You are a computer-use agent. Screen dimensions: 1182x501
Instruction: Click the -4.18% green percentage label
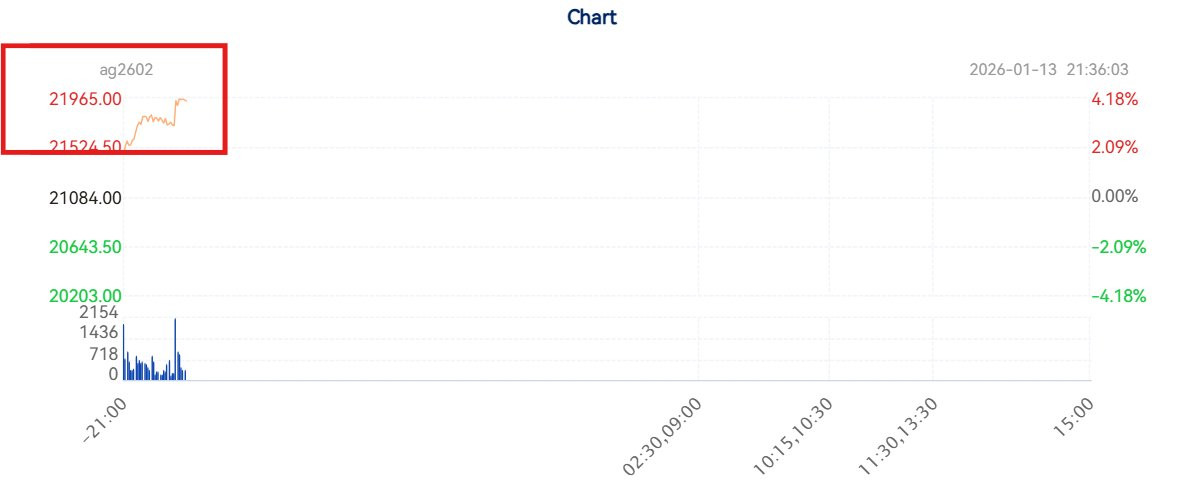(1118, 296)
